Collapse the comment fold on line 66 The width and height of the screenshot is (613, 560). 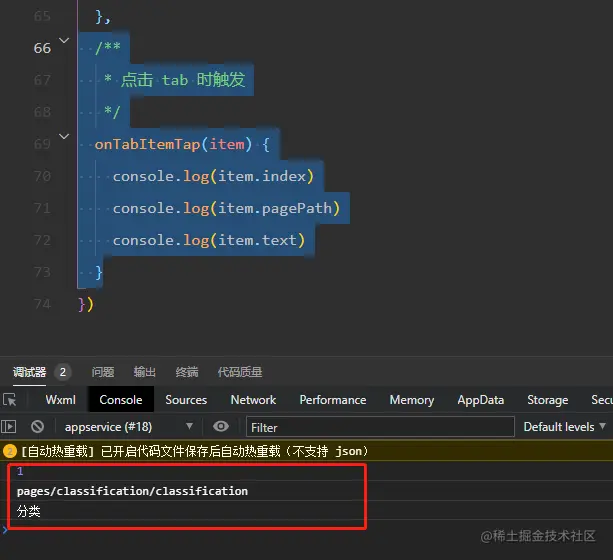tap(64, 40)
